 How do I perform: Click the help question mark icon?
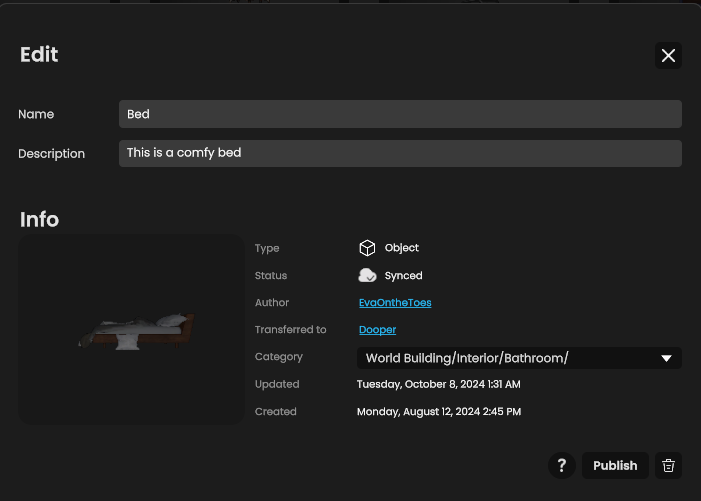[x=562, y=465]
